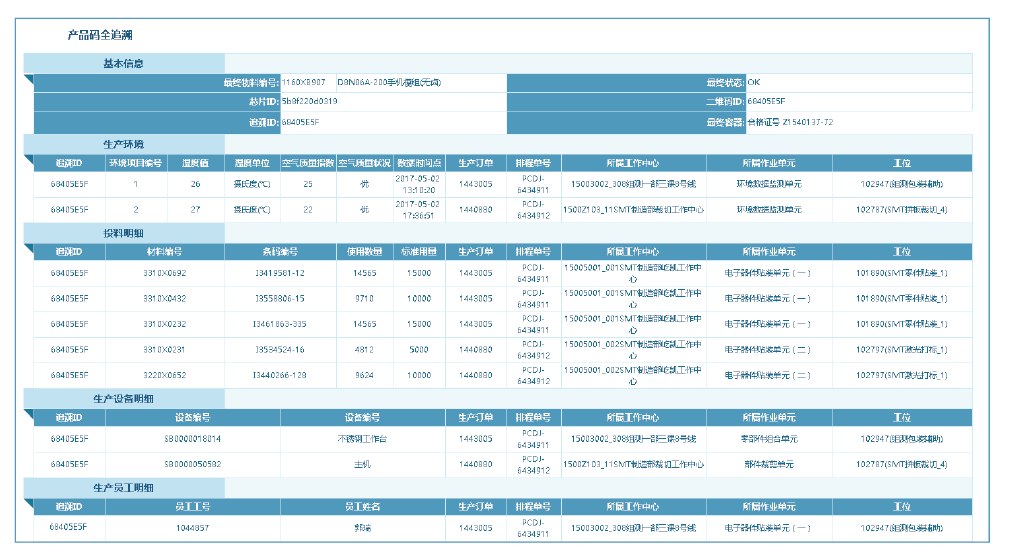Click material number 3310X0432
The image size is (1016, 557).
coord(165,299)
